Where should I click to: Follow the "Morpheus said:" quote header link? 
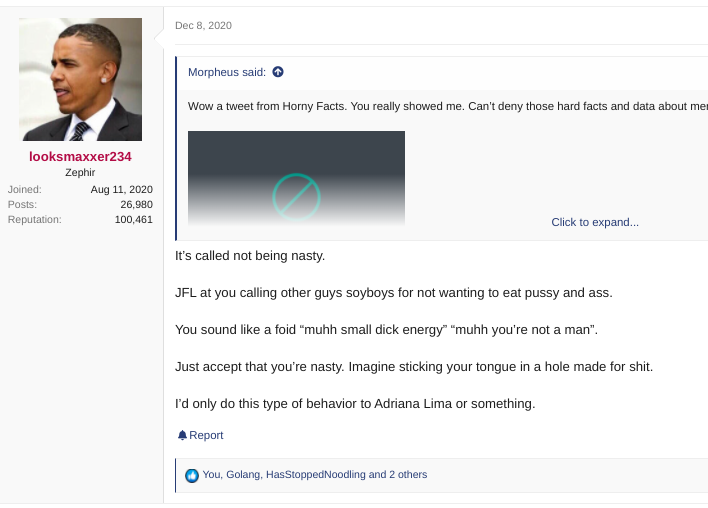[x=227, y=72]
